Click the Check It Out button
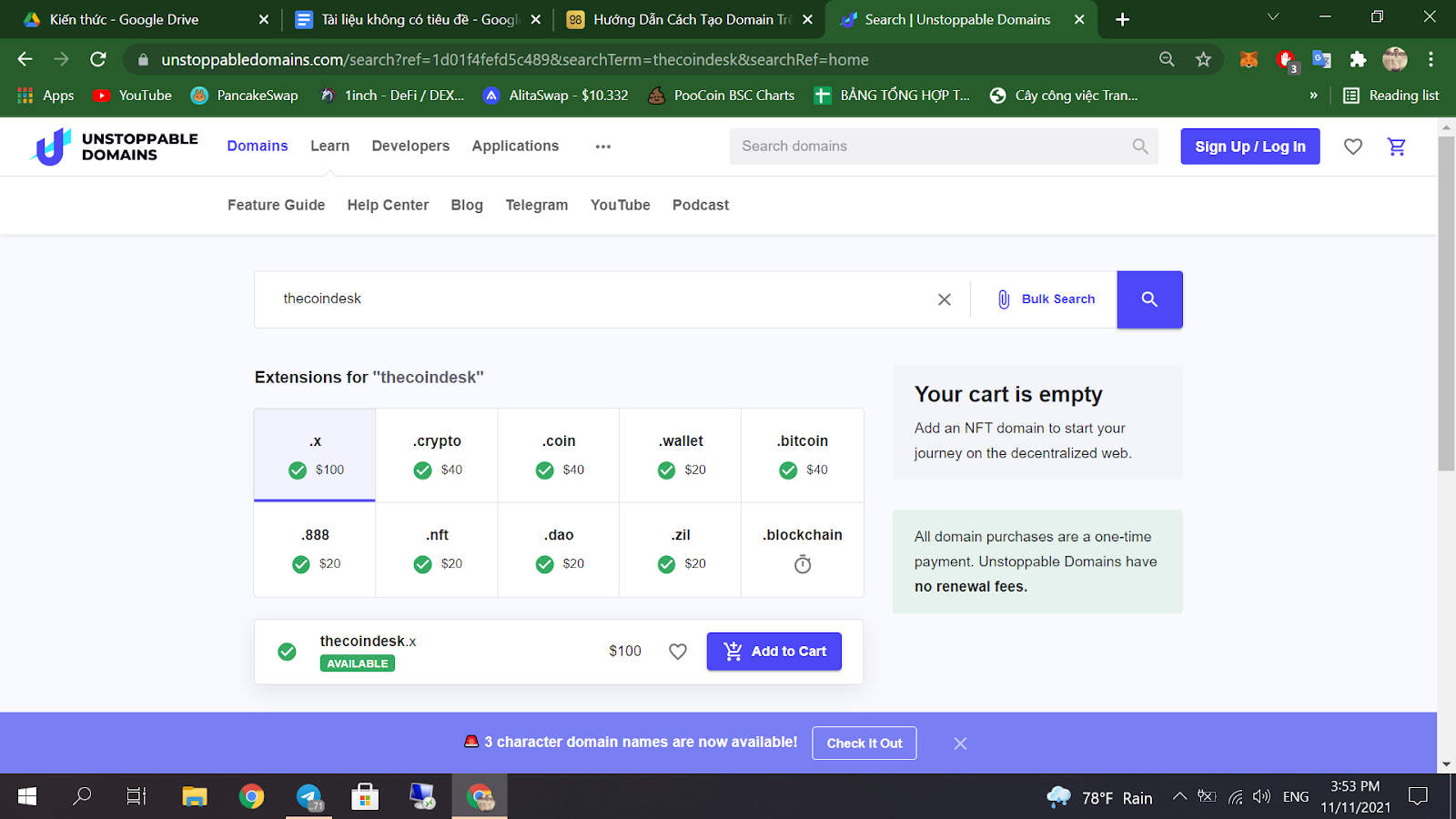 coord(864,743)
